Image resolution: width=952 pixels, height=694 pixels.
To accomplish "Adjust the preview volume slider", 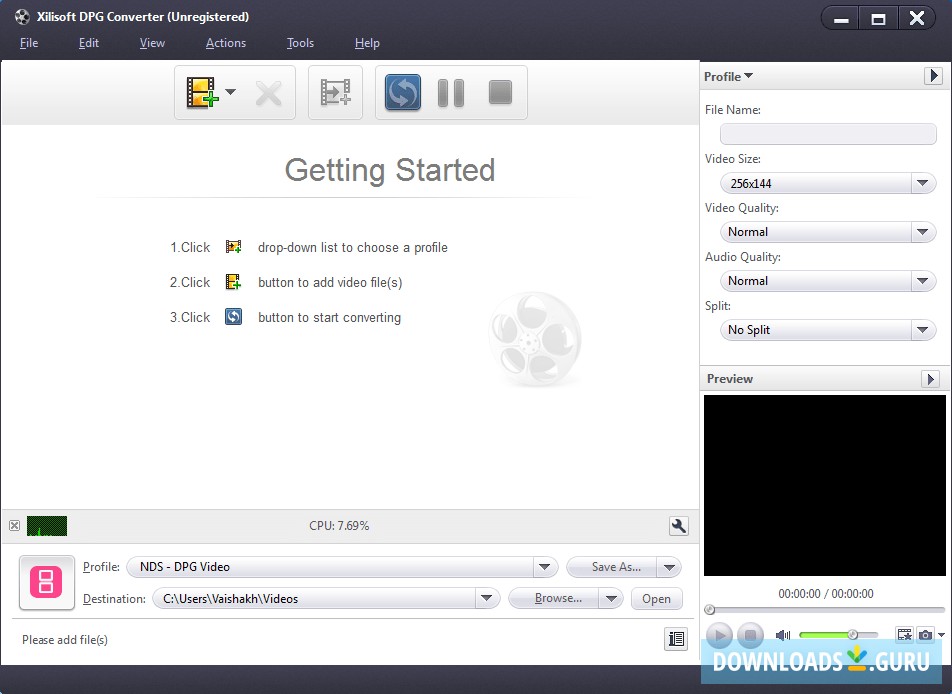I will coord(852,635).
